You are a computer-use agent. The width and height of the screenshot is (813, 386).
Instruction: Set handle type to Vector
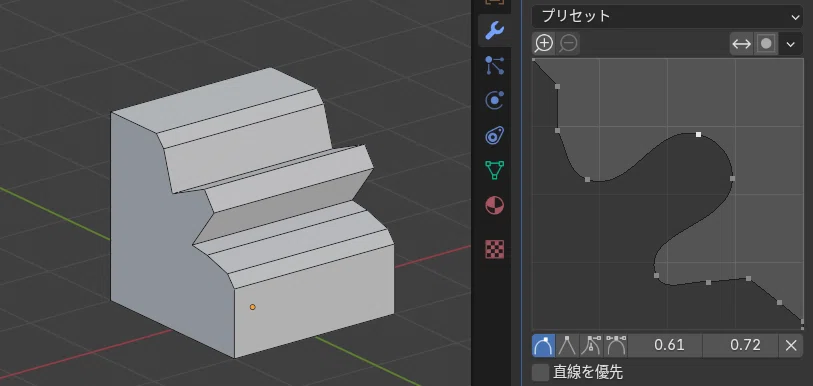click(x=567, y=345)
